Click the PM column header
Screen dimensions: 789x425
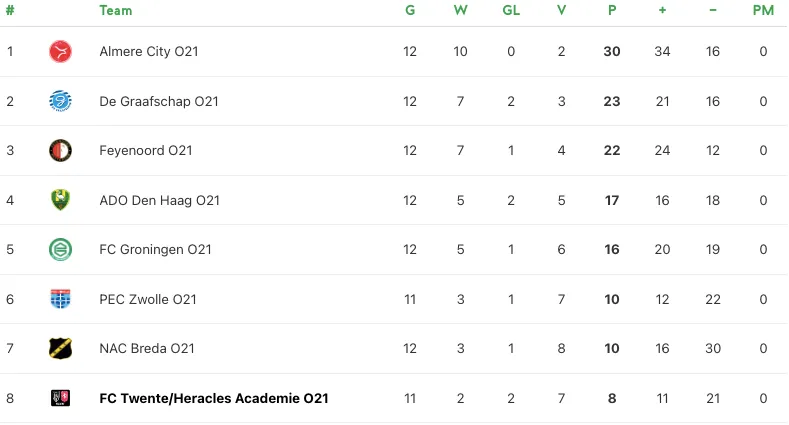coord(763,11)
